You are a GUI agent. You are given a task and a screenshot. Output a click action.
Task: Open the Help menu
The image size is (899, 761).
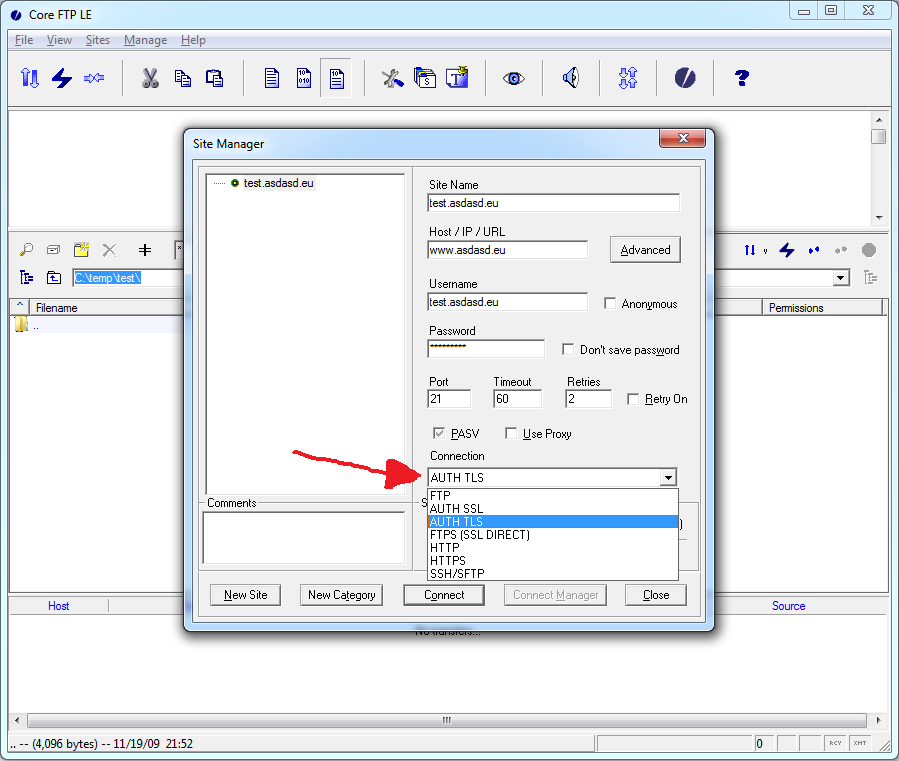coord(193,40)
